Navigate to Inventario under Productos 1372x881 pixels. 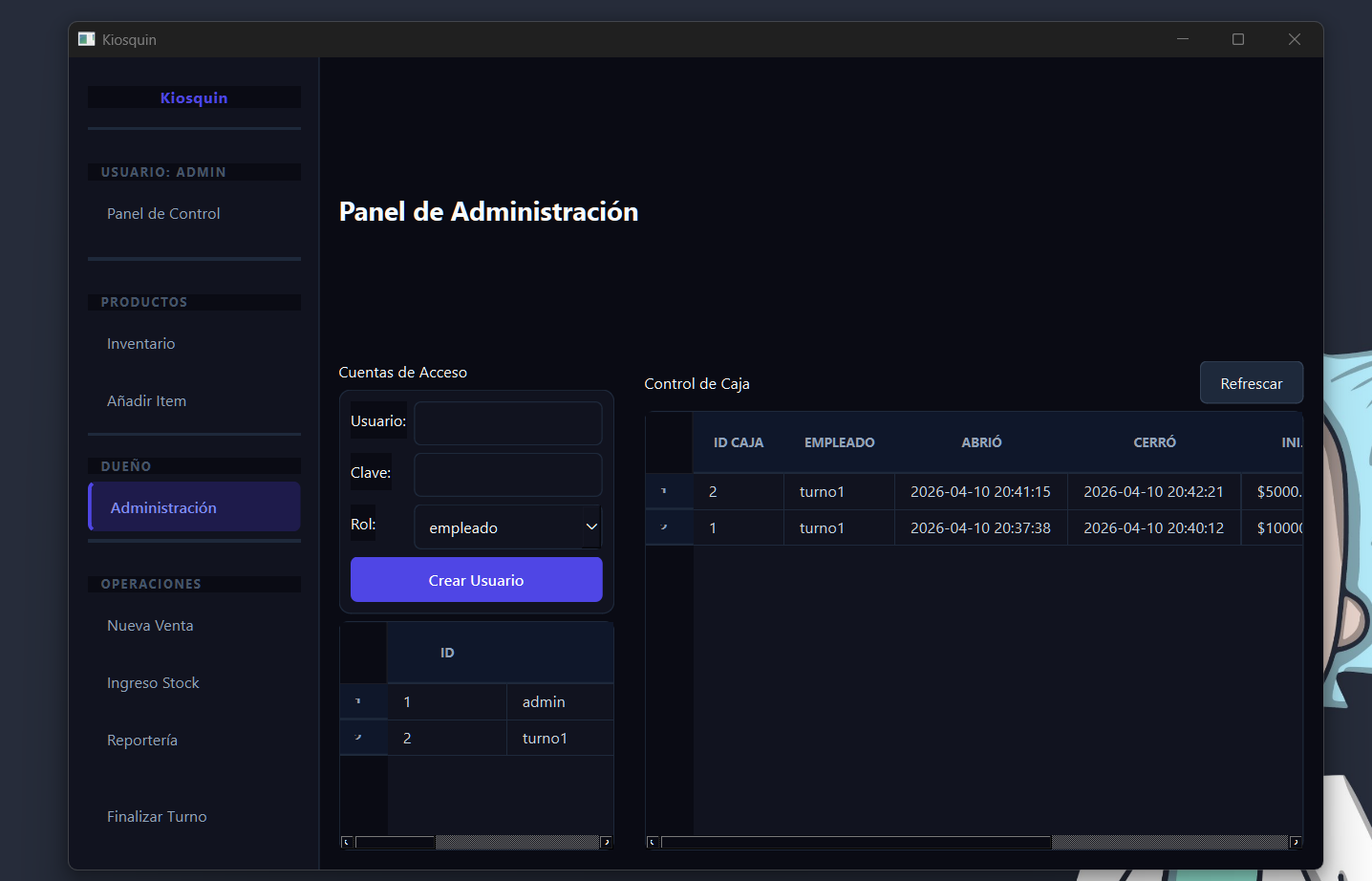tap(140, 343)
